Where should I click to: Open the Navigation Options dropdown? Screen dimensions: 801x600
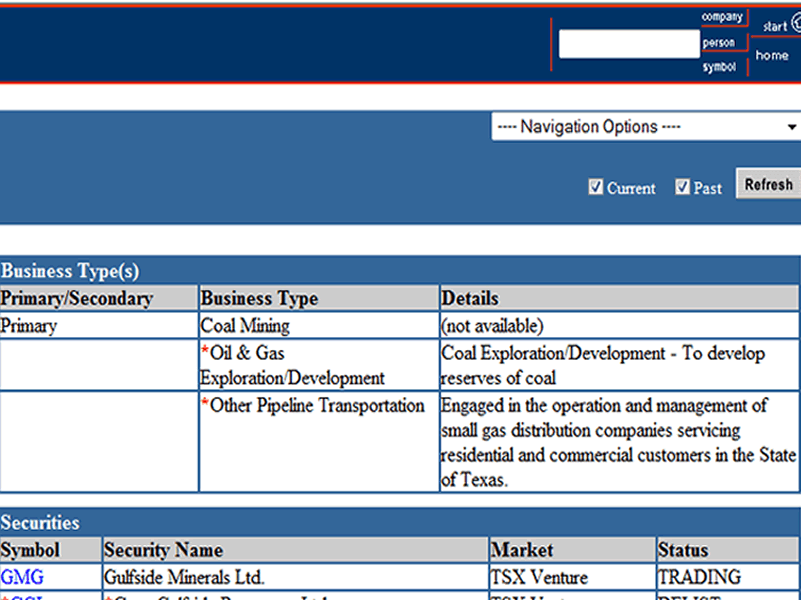646,127
